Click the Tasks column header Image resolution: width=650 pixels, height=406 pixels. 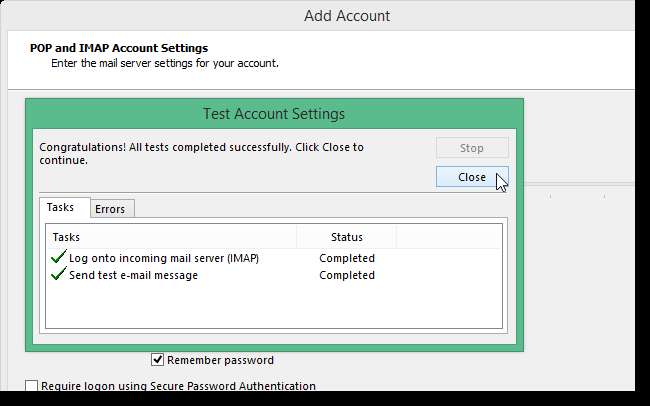[x=171, y=237]
